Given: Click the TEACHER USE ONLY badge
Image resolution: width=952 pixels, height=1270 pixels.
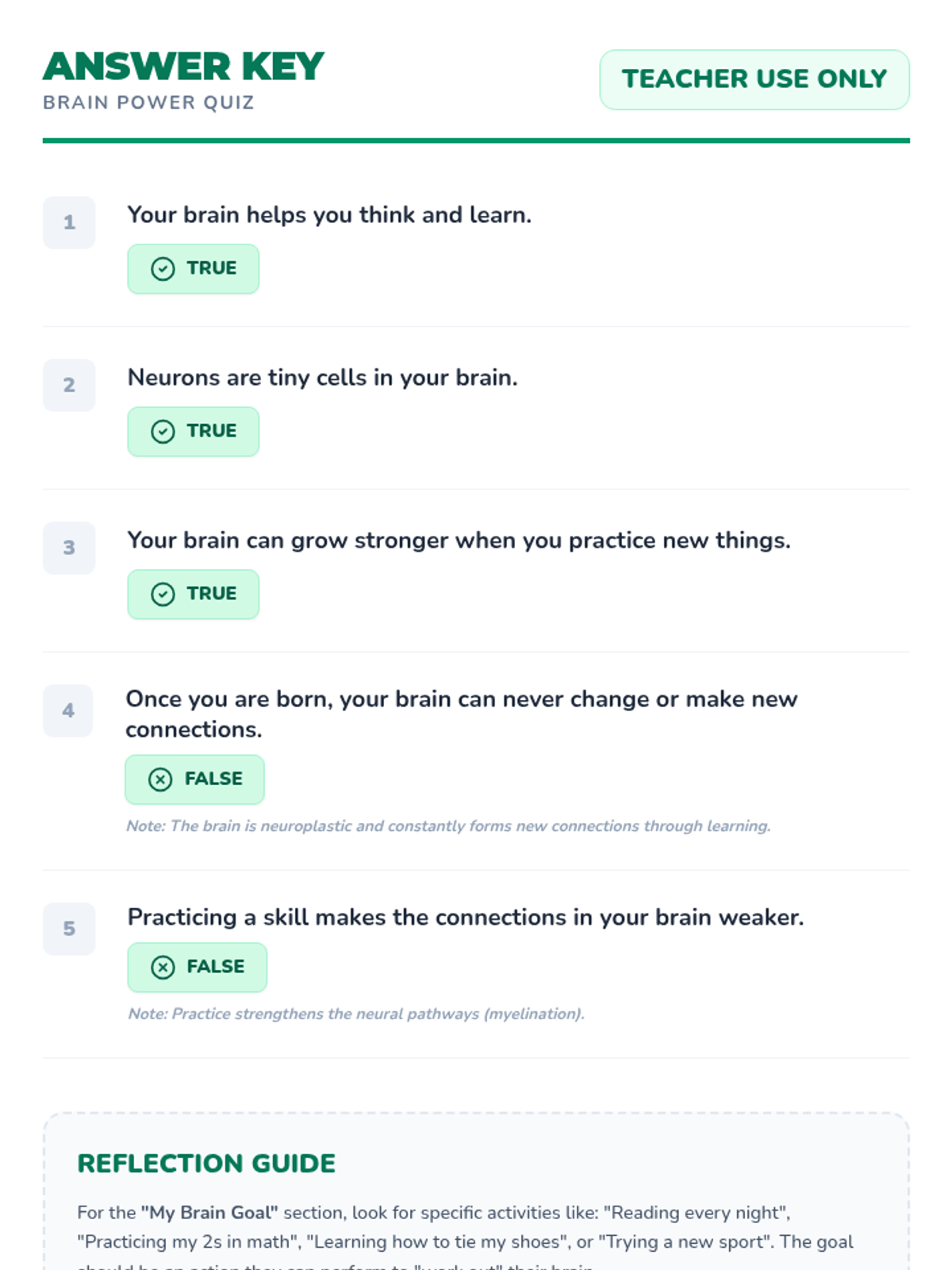Looking at the screenshot, I should pos(754,79).
